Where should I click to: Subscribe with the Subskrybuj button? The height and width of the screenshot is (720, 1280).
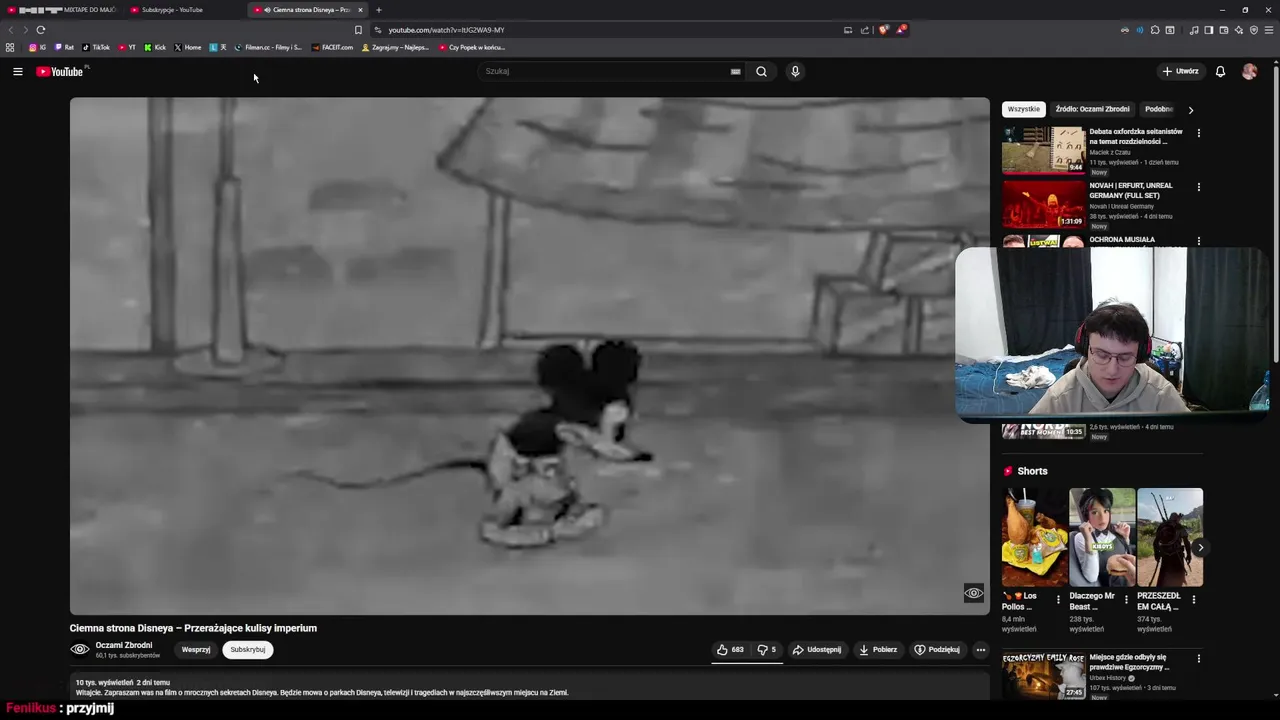(248, 649)
